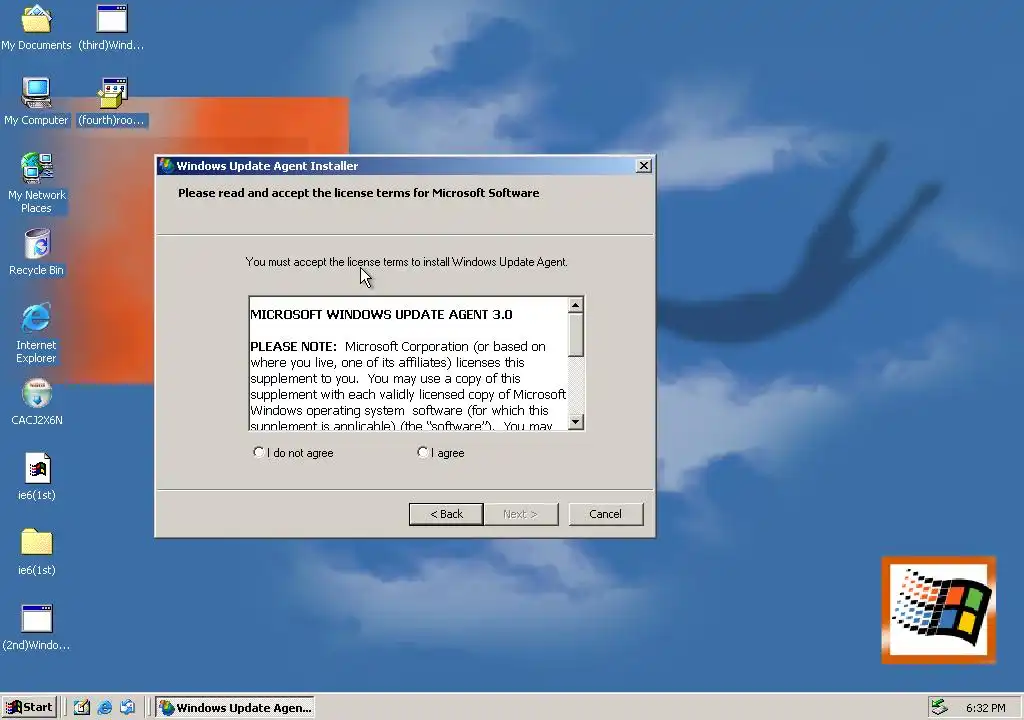Select the Internet Explorer desktop icon

(36, 333)
